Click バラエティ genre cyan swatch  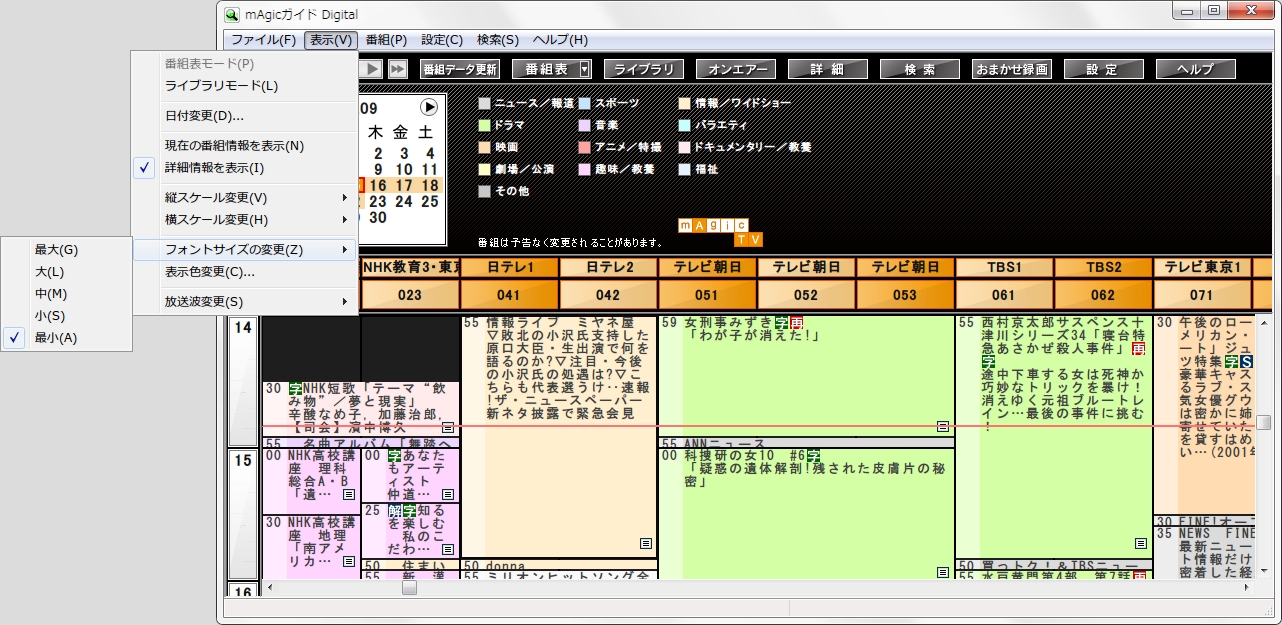685,125
